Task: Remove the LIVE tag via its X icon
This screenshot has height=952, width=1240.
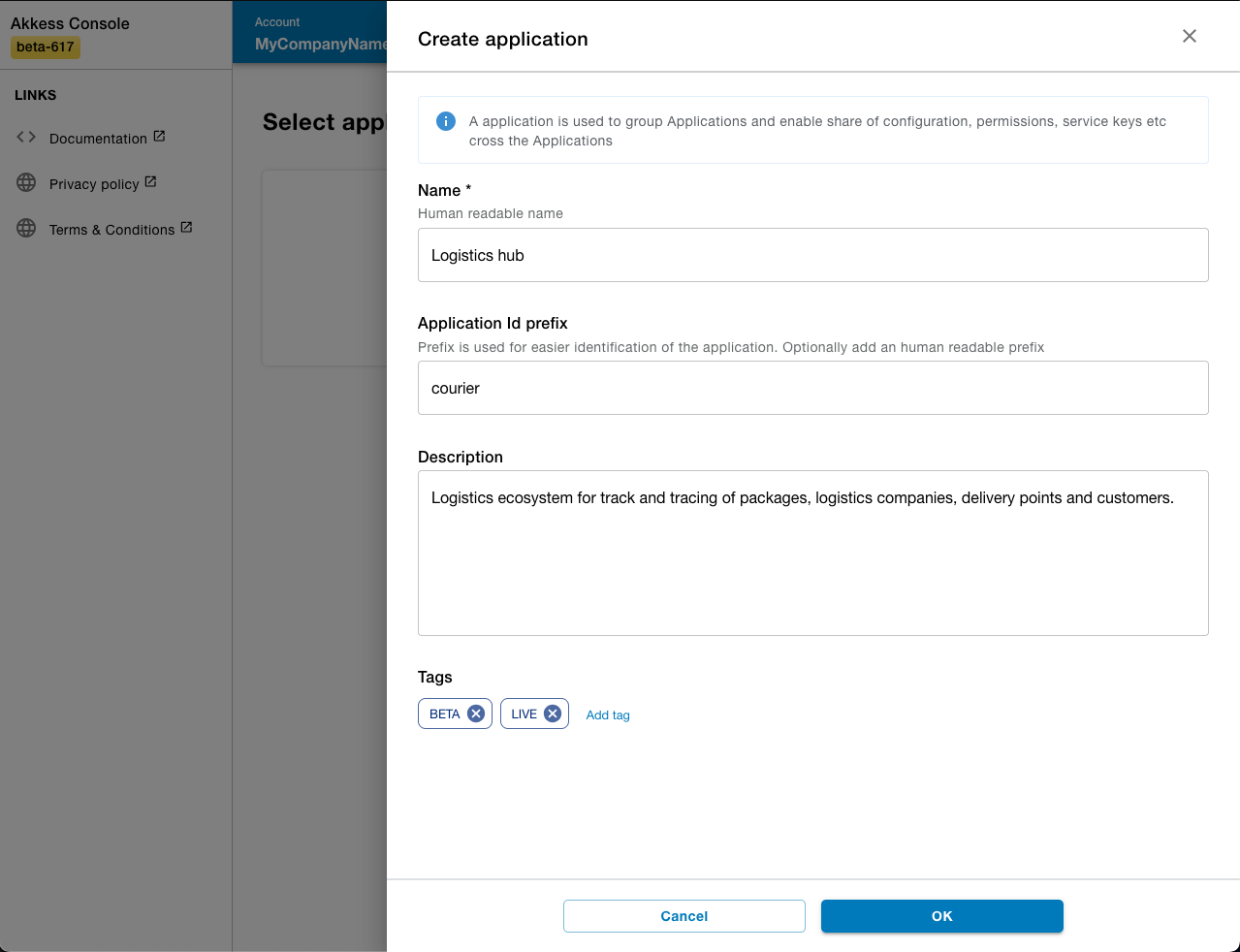Action: (x=553, y=714)
